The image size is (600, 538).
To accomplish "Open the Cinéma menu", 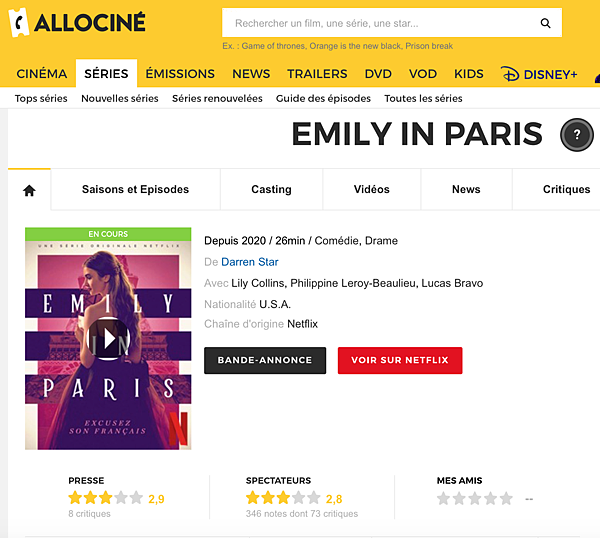I will pos(42,74).
